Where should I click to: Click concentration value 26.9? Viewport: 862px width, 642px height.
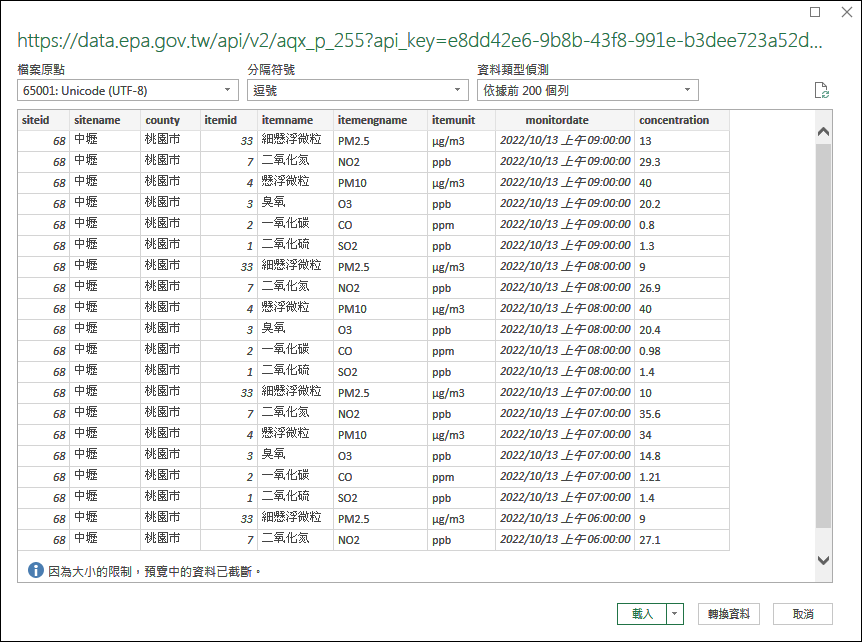[x=650, y=288]
